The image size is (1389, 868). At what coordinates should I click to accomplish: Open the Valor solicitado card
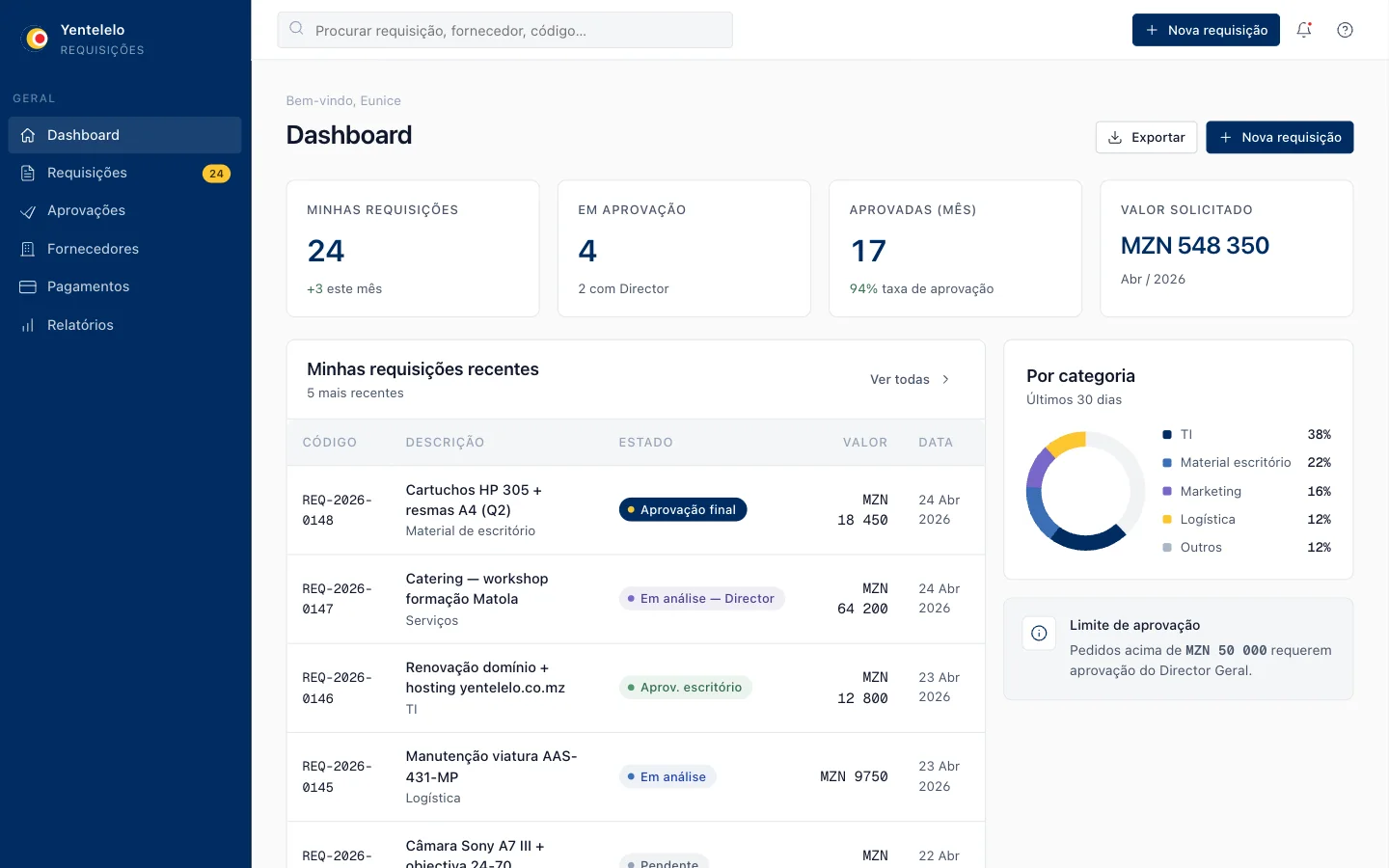pos(1227,248)
